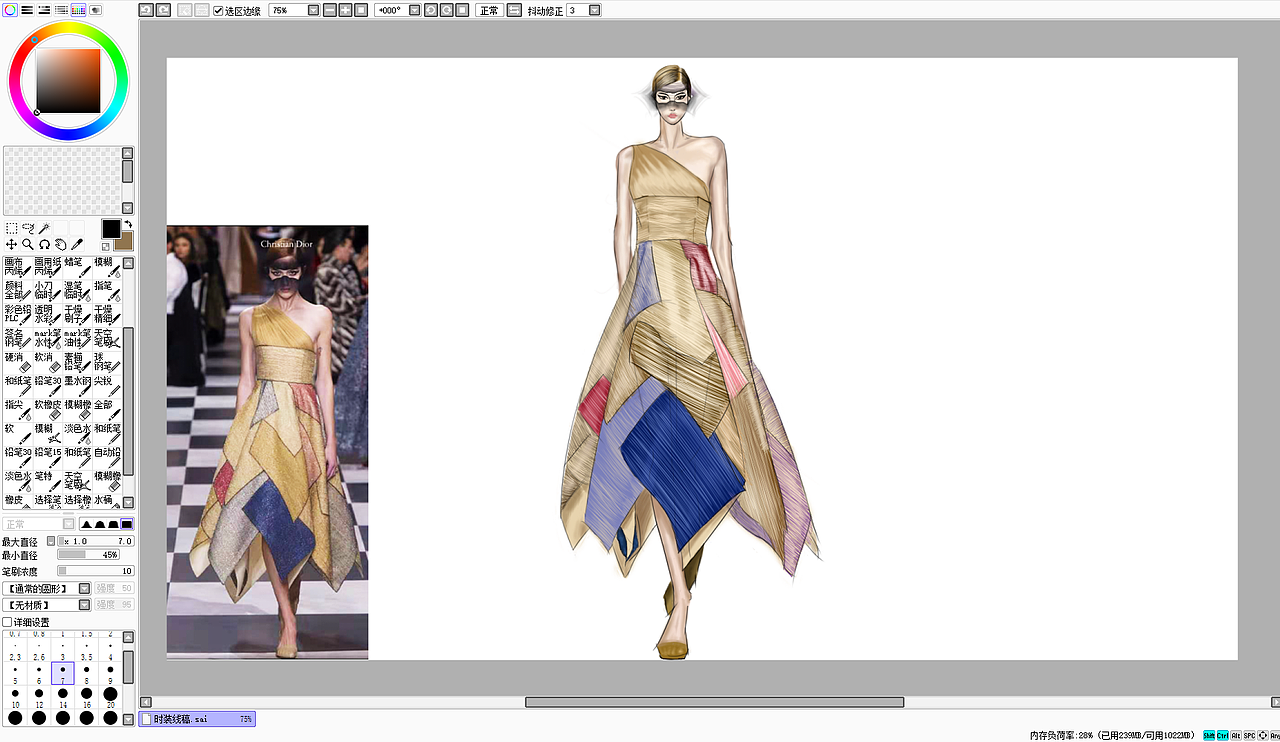The image size is (1280, 742).
Task: Click the Dior runway reference photo
Action: coord(267,442)
